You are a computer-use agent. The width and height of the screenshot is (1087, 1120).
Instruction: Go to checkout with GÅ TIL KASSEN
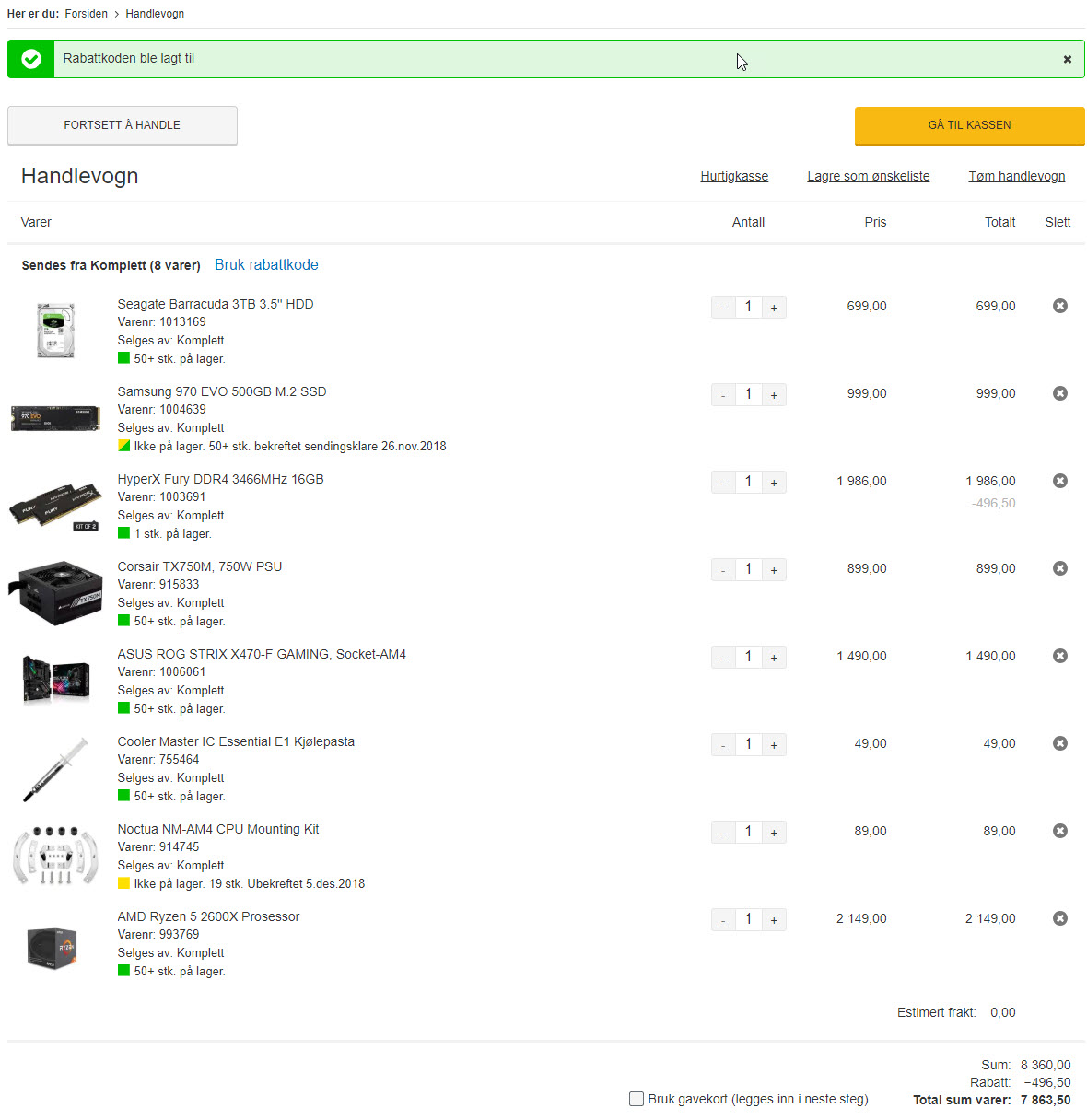969,125
